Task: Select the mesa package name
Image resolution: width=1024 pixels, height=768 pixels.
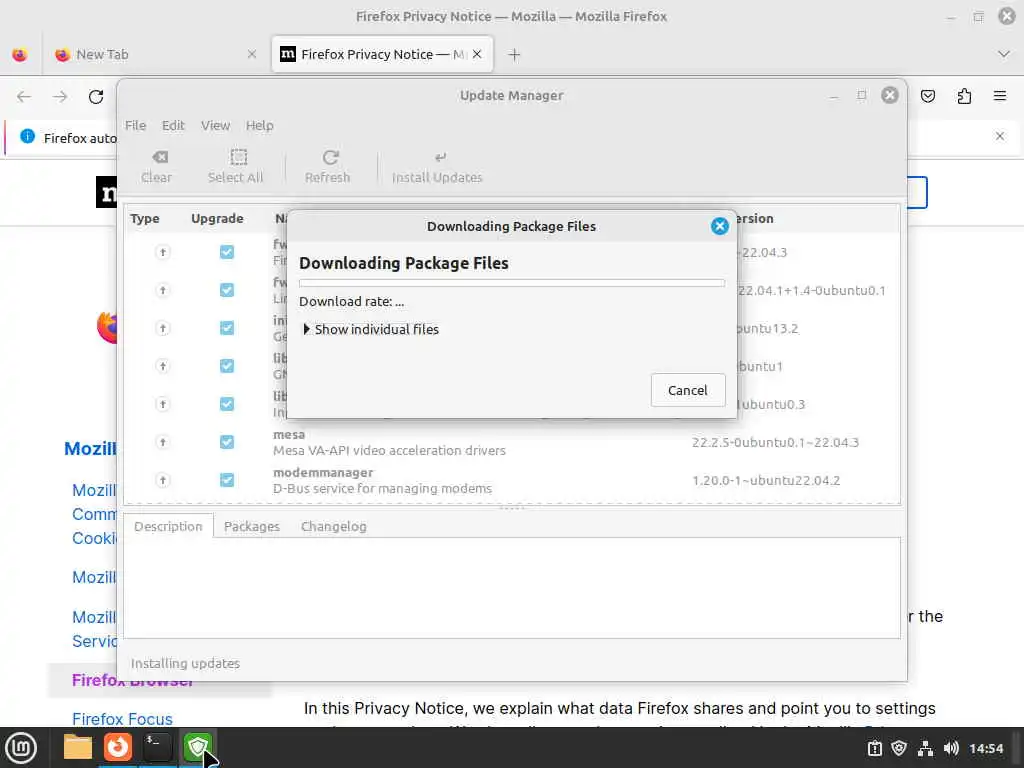Action: coord(289,434)
